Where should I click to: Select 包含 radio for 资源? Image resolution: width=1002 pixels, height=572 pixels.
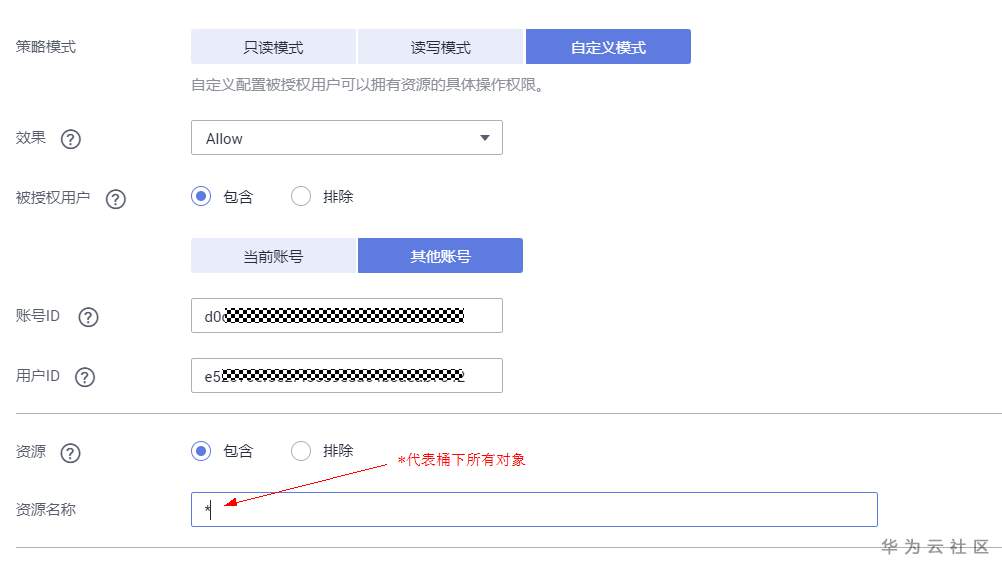pos(201,451)
